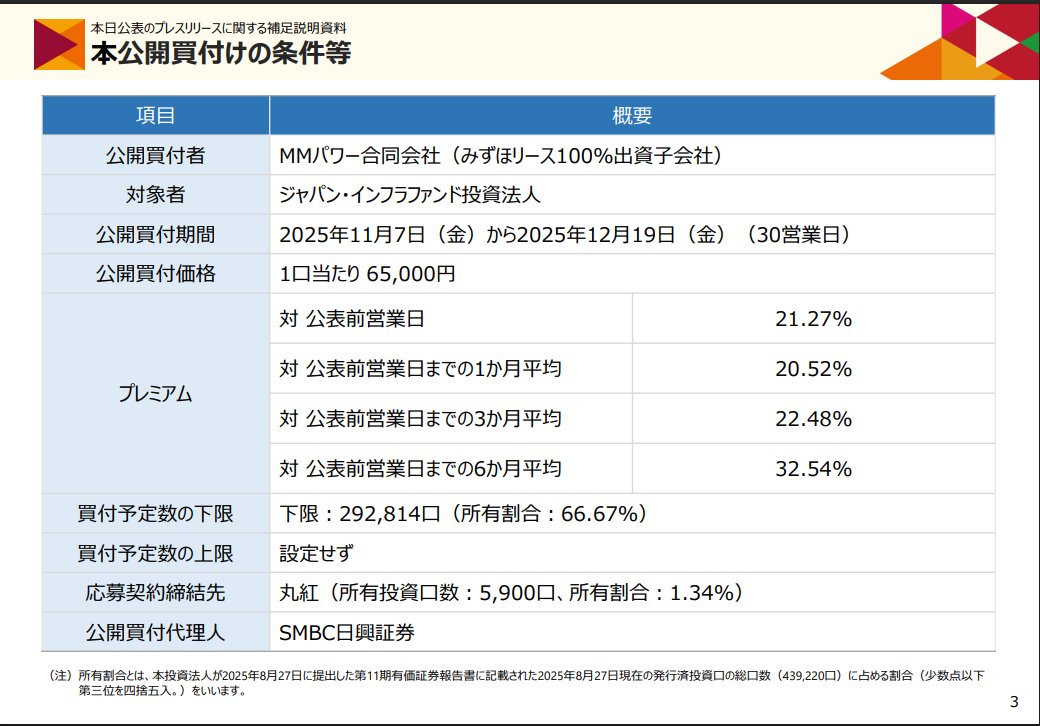
Task: Click the 下限：292,814口 cell text
Action: click(x=463, y=514)
